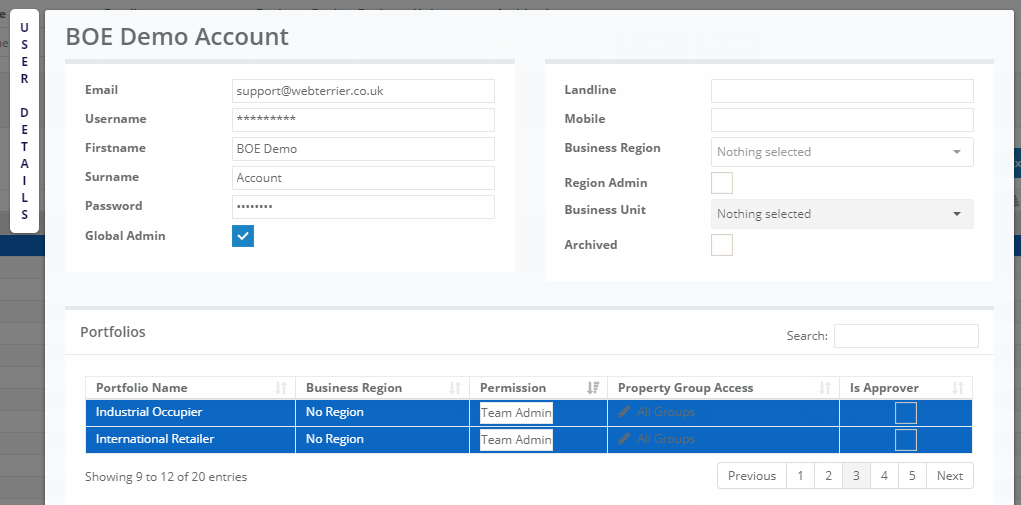The image size is (1021, 505).
Task: Click the Surname input field
Action: (x=363, y=178)
